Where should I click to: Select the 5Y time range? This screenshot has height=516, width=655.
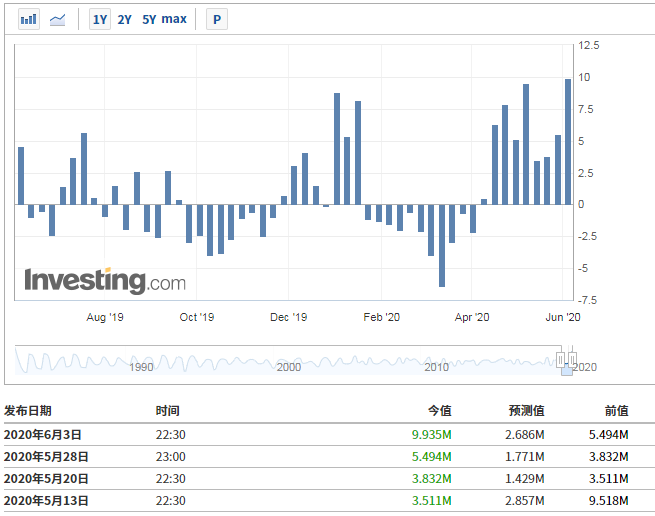coord(149,19)
